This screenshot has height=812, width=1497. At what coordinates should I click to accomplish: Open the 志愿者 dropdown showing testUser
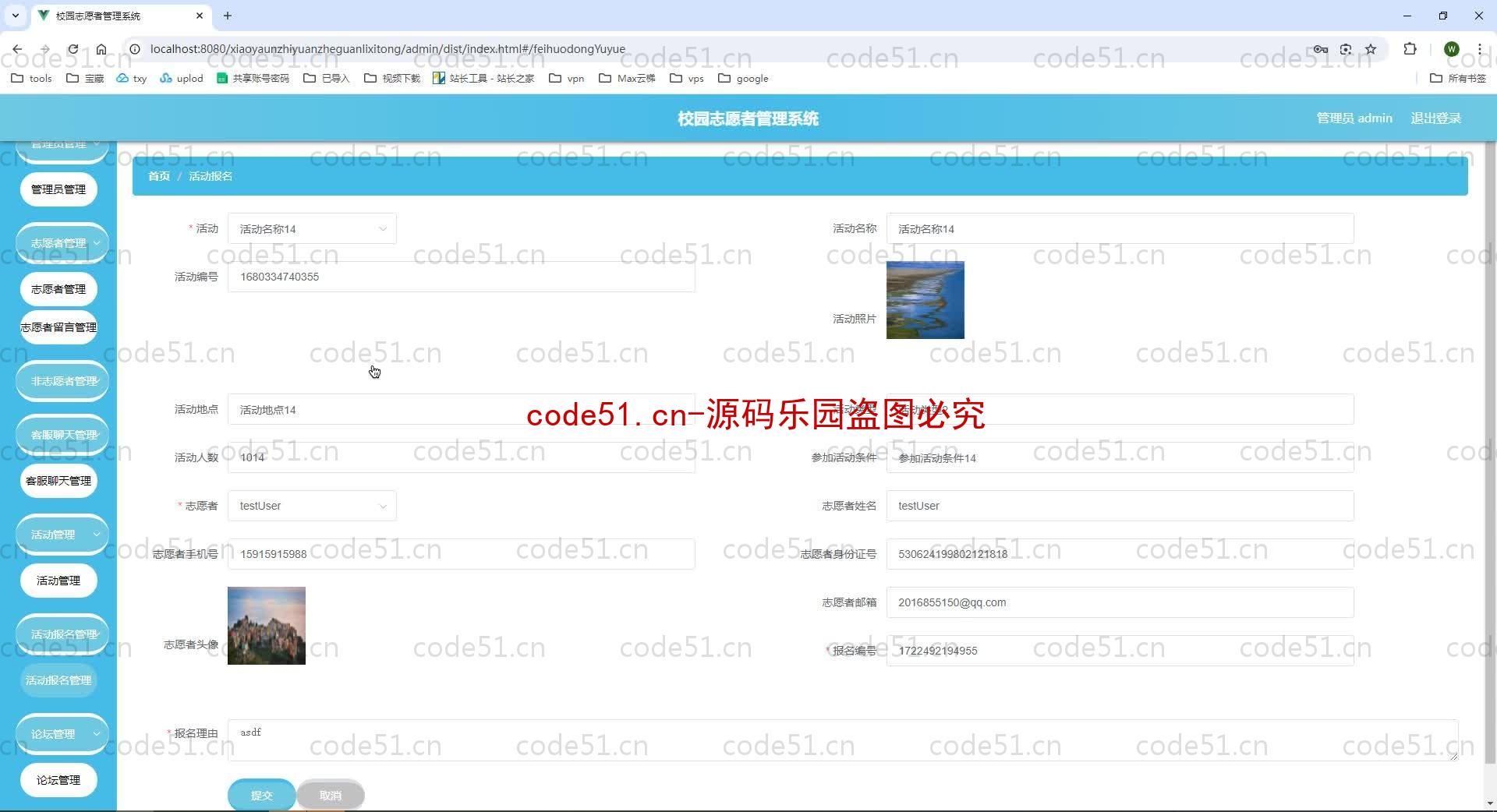[312, 506]
